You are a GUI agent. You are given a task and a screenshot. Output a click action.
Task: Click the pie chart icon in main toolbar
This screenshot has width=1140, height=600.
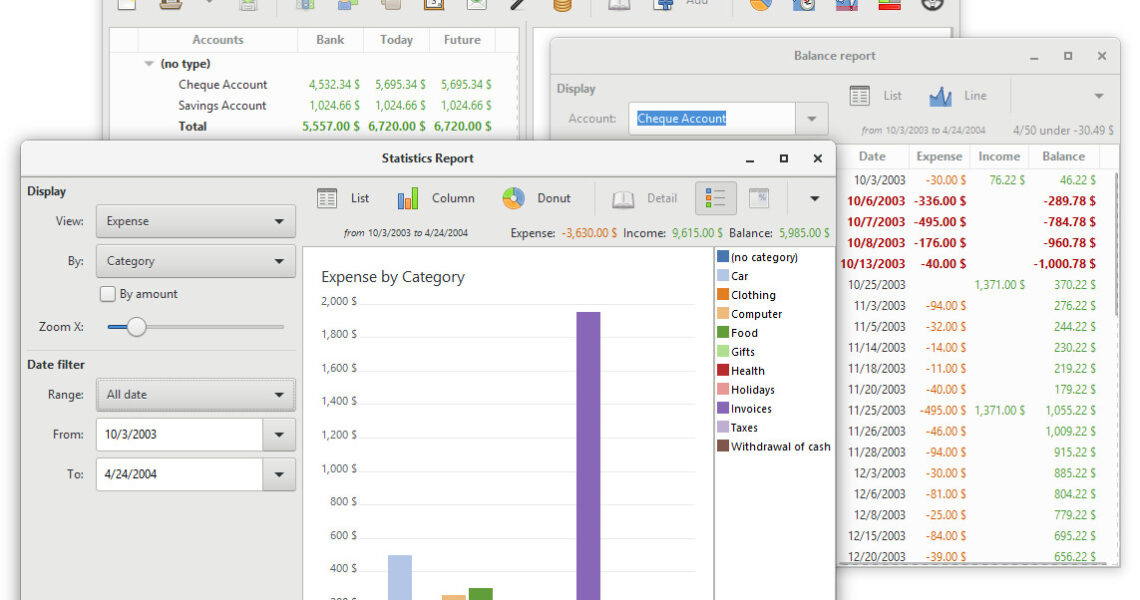click(759, 4)
